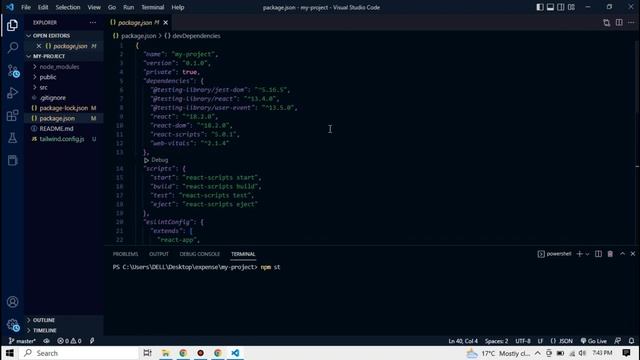This screenshot has width=640, height=360.
Task: Click the Windows Start button
Action: coord(10,353)
